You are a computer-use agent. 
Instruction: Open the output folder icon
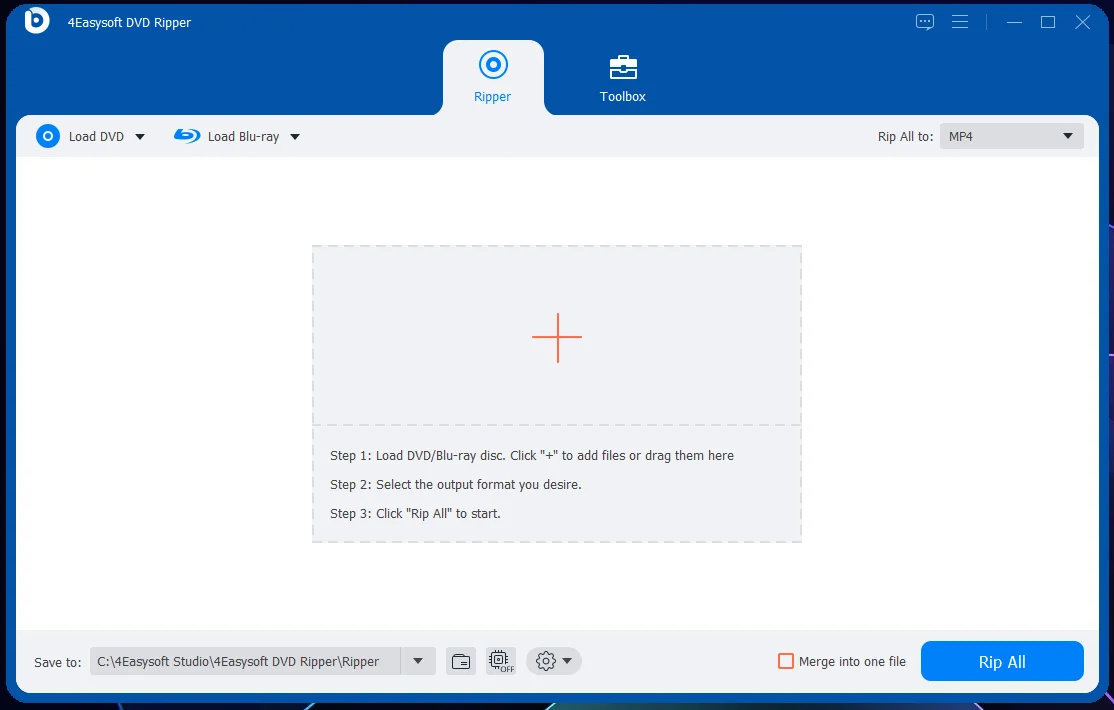(x=461, y=662)
